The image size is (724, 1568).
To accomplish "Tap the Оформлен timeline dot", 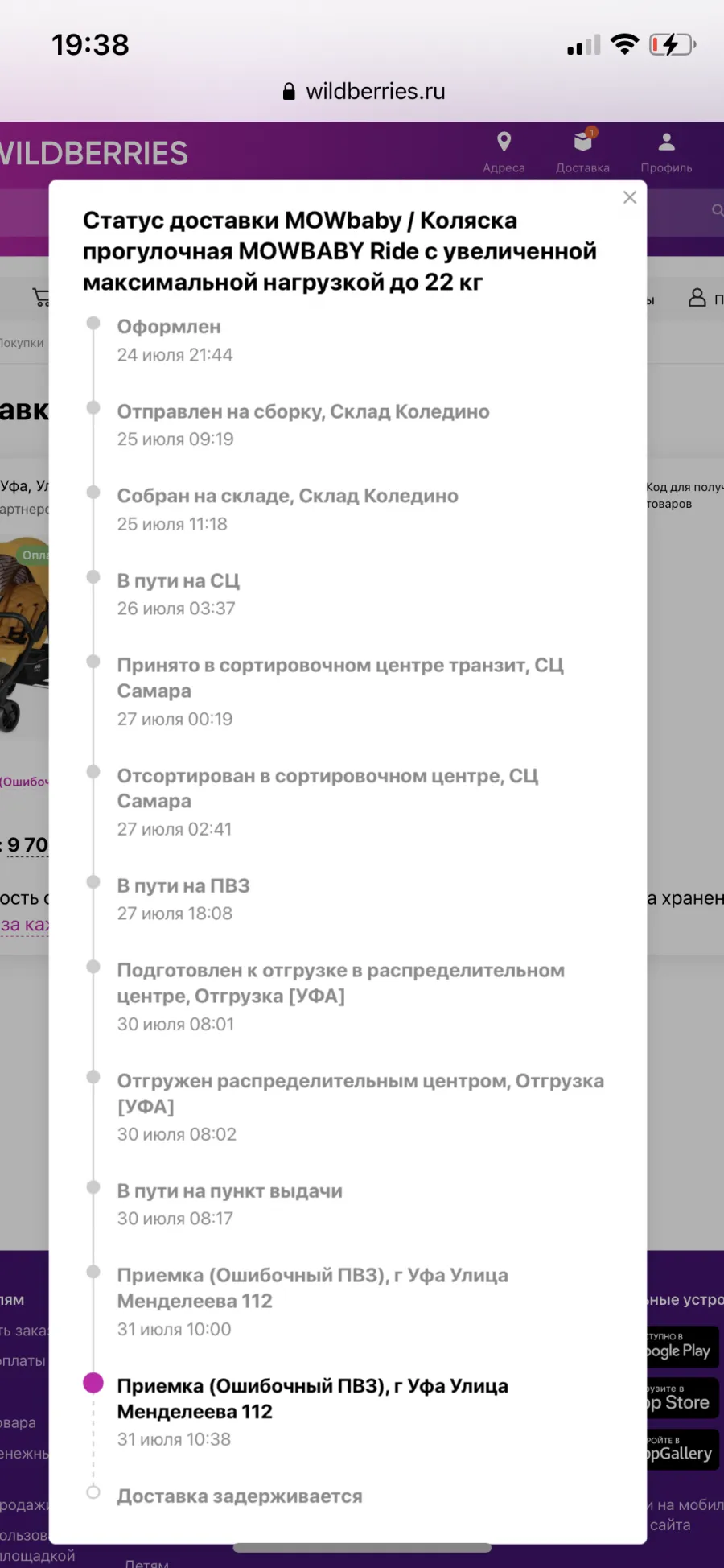I will pos(93,323).
